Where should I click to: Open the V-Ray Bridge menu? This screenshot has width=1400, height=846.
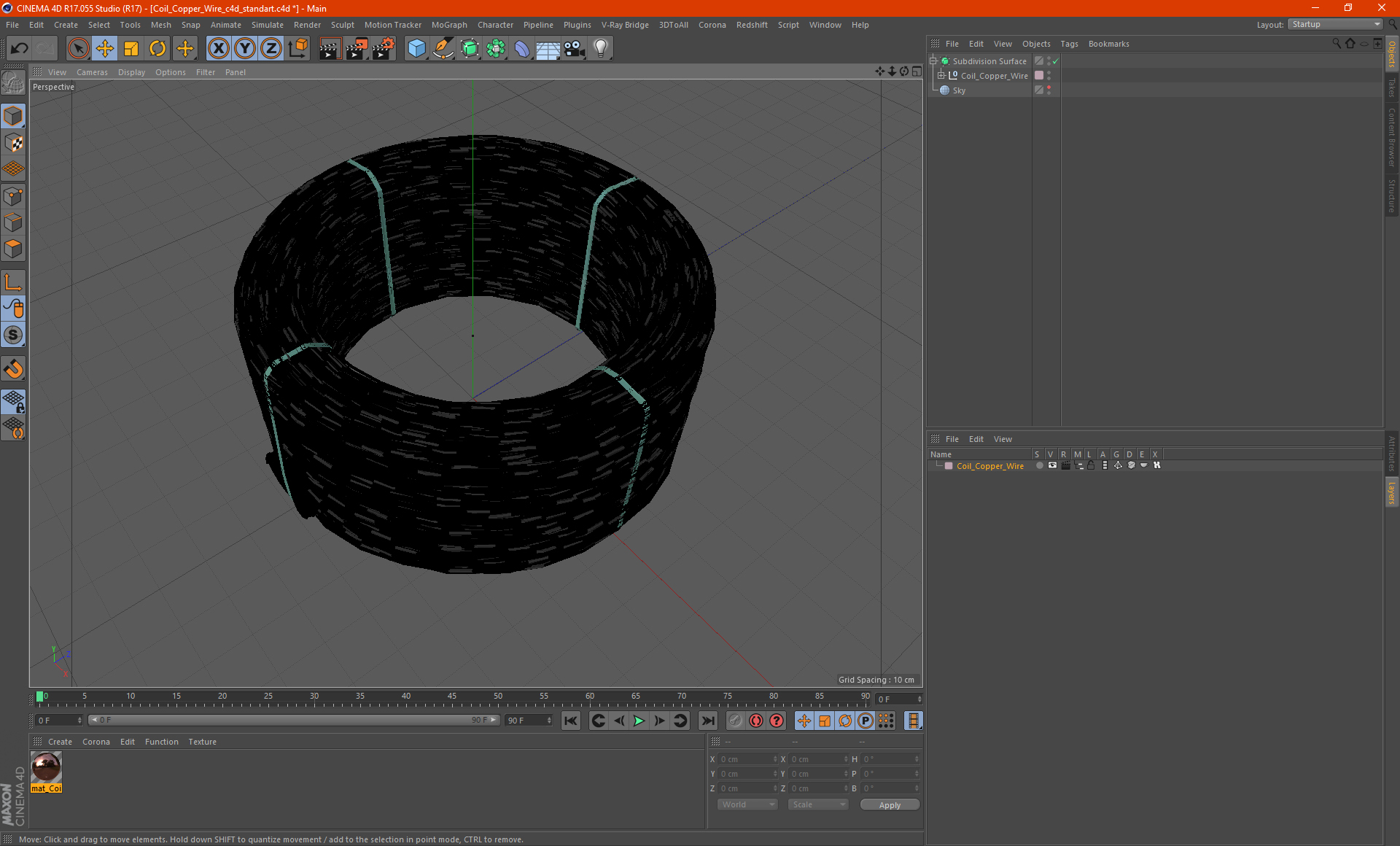point(625,25)
